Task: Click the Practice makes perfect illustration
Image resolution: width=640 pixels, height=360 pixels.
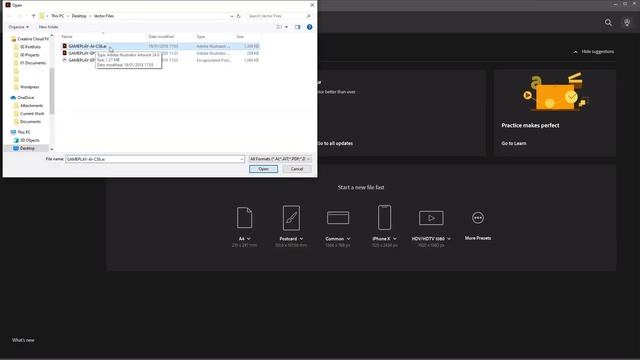Action: point(555,92)
